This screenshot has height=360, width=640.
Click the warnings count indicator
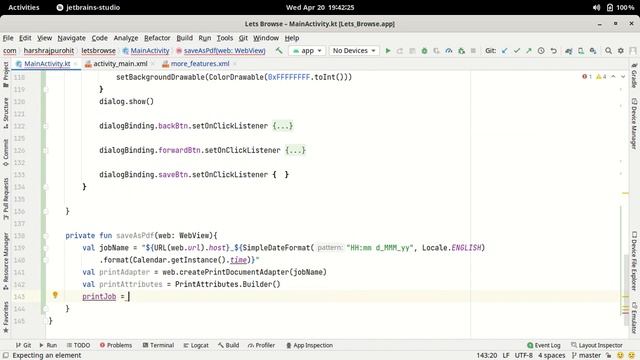pyautogui.click(x=601, y=77)
